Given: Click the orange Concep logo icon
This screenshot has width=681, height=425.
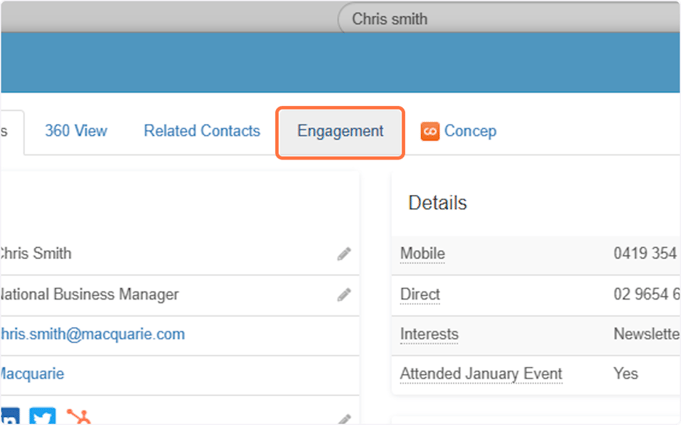Looking at the screenshot, I should [x=430, y=132].
